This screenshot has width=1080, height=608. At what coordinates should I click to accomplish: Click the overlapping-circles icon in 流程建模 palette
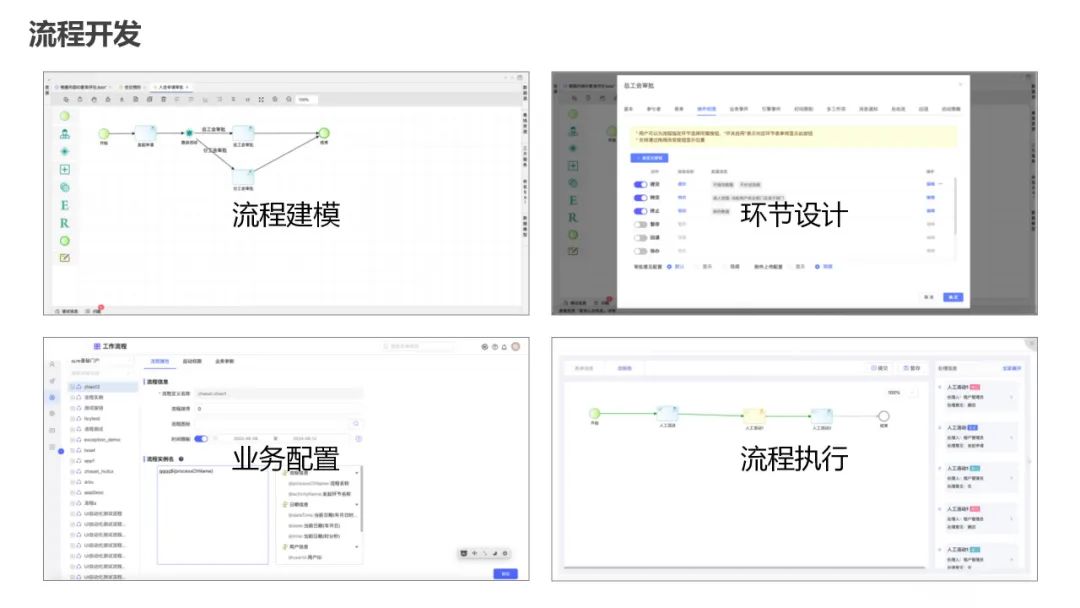tap(65, 187)
